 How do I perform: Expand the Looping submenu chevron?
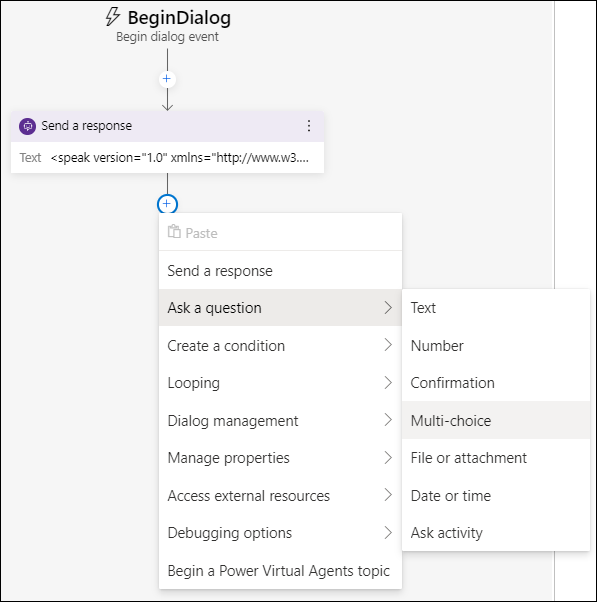pyautogui.click(x=388, y=382)
